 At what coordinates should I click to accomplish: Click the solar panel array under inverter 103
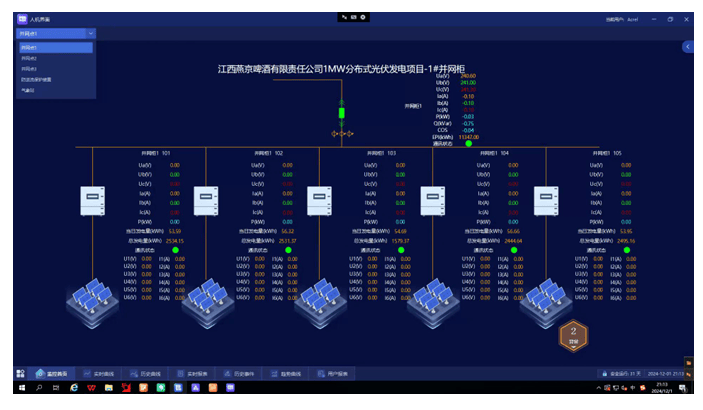pyautogui.click(x=320, y=303)
